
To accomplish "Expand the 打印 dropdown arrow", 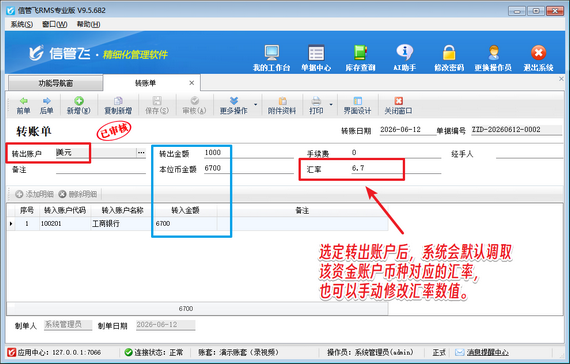I will 331,105.
